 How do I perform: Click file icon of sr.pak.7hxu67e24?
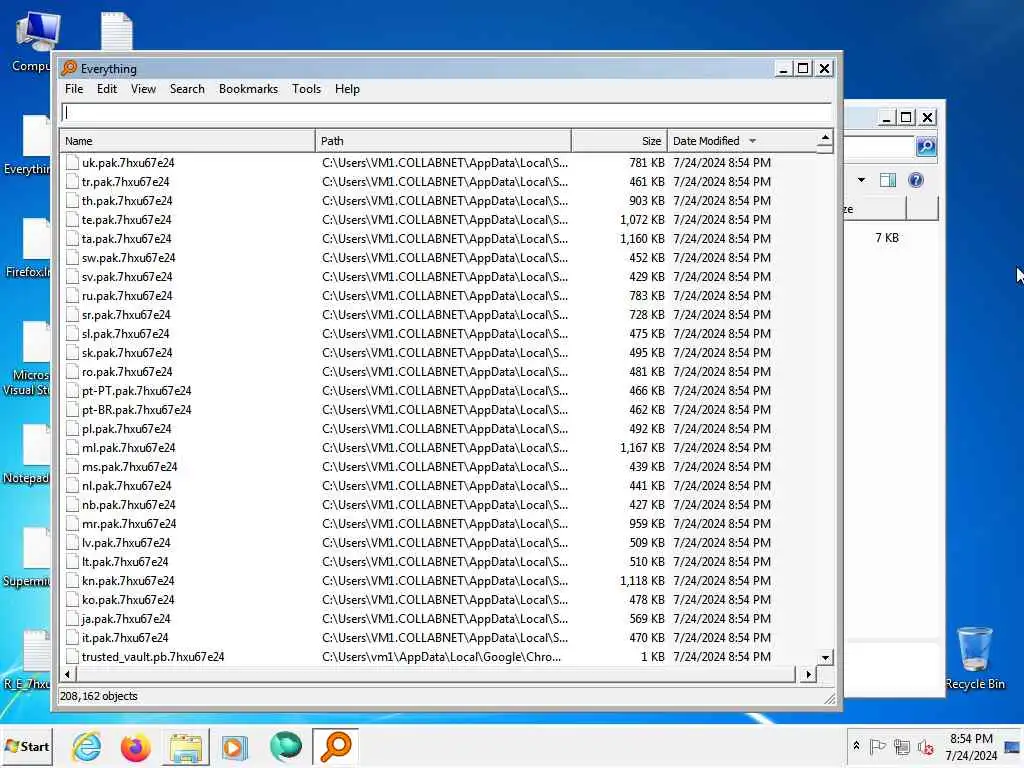72,315
